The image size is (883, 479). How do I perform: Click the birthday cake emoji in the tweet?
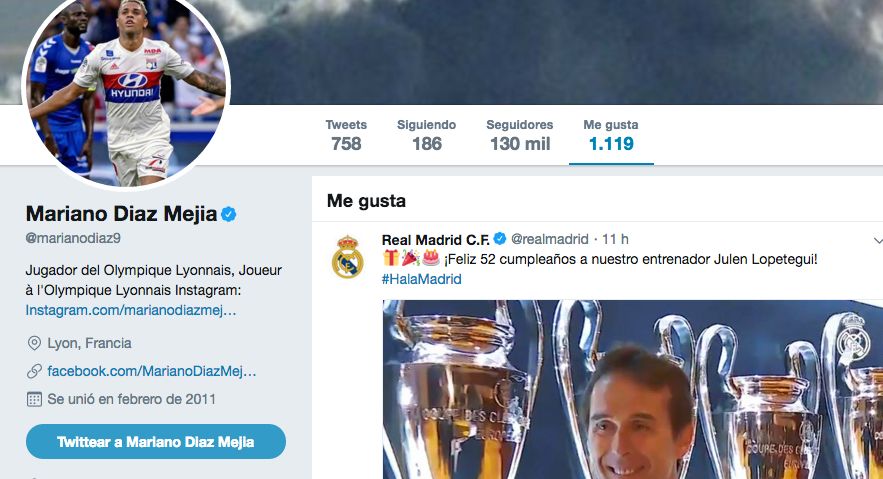(x=430, y=259)
